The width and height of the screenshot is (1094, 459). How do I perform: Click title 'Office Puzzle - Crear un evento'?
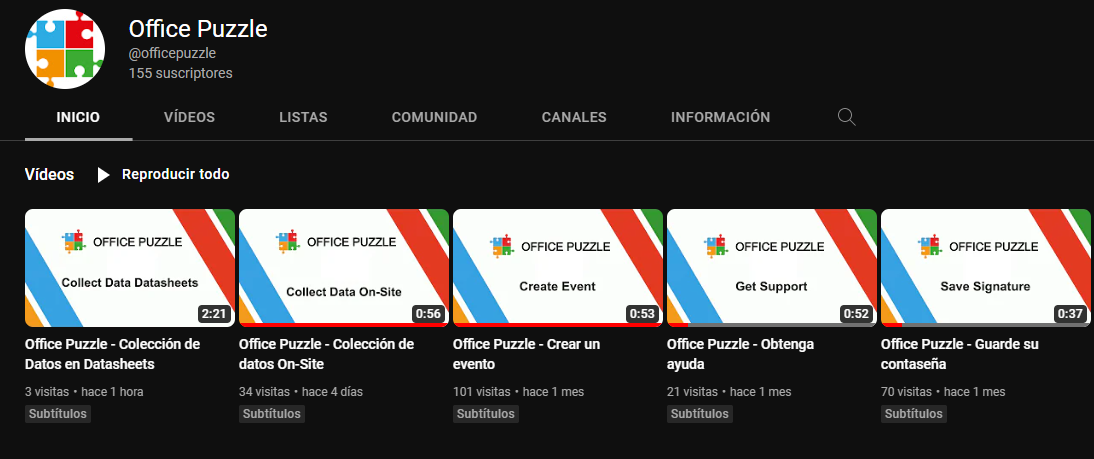point(527,354)
